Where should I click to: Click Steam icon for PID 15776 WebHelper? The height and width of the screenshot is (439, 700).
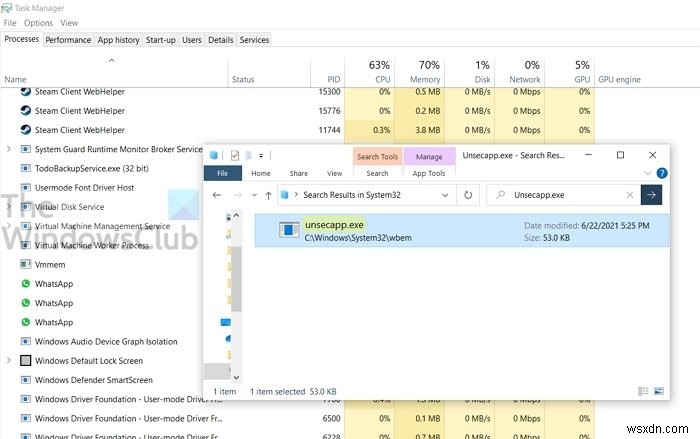(x=25, y=110)
